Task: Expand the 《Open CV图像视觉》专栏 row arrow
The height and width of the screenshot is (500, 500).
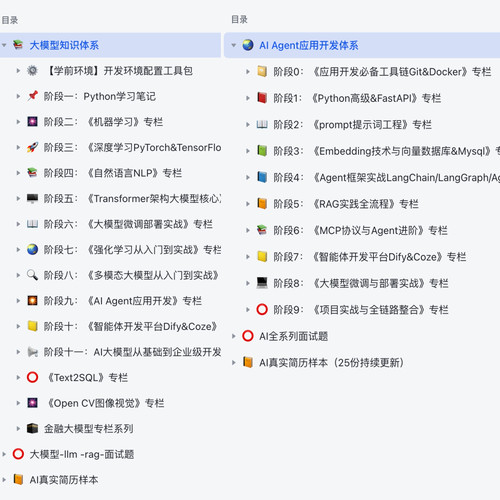Action: [18, 403]
